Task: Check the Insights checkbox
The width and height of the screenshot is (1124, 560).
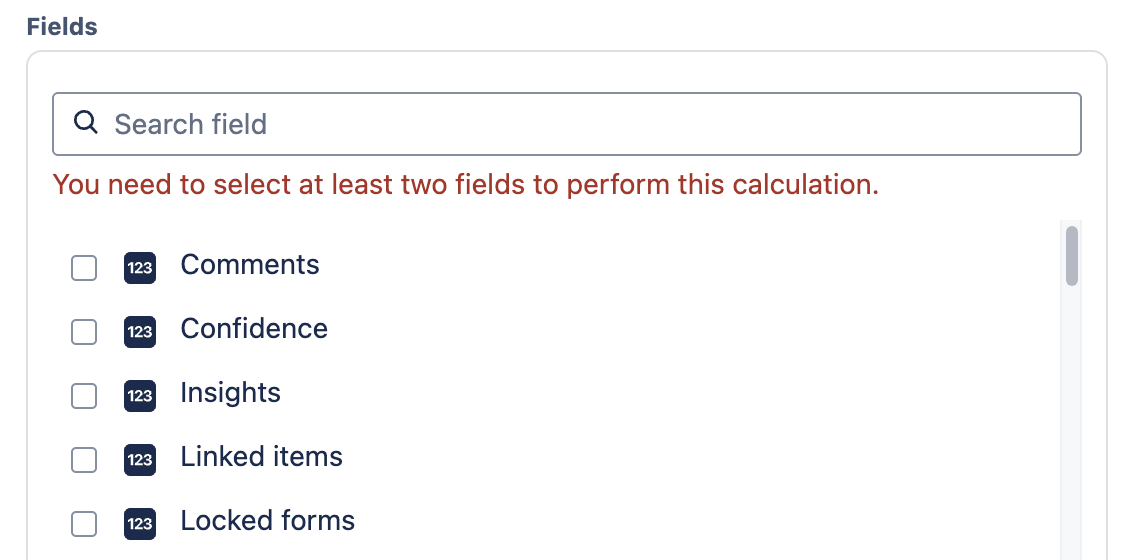Action: (x=84, y=396)
